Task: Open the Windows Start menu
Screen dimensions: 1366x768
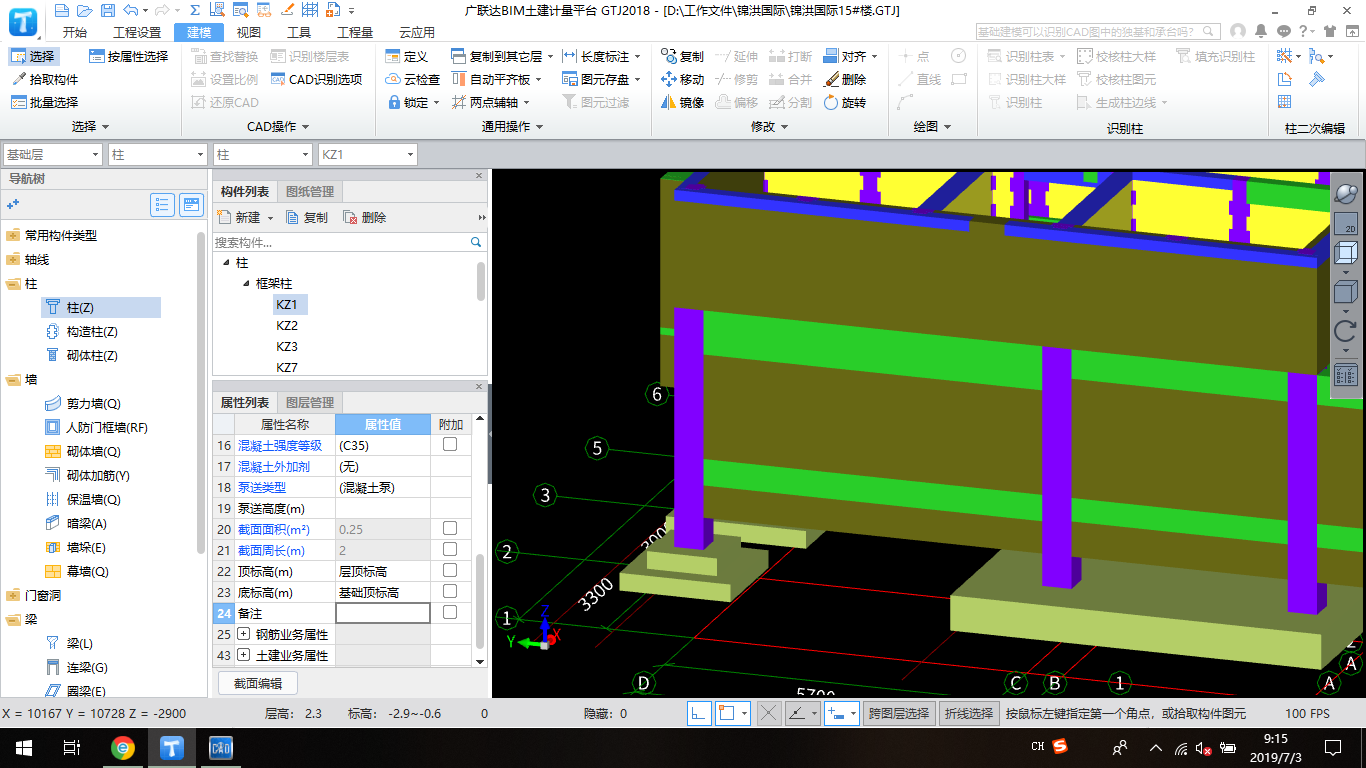Action: [x=24, y=747]
